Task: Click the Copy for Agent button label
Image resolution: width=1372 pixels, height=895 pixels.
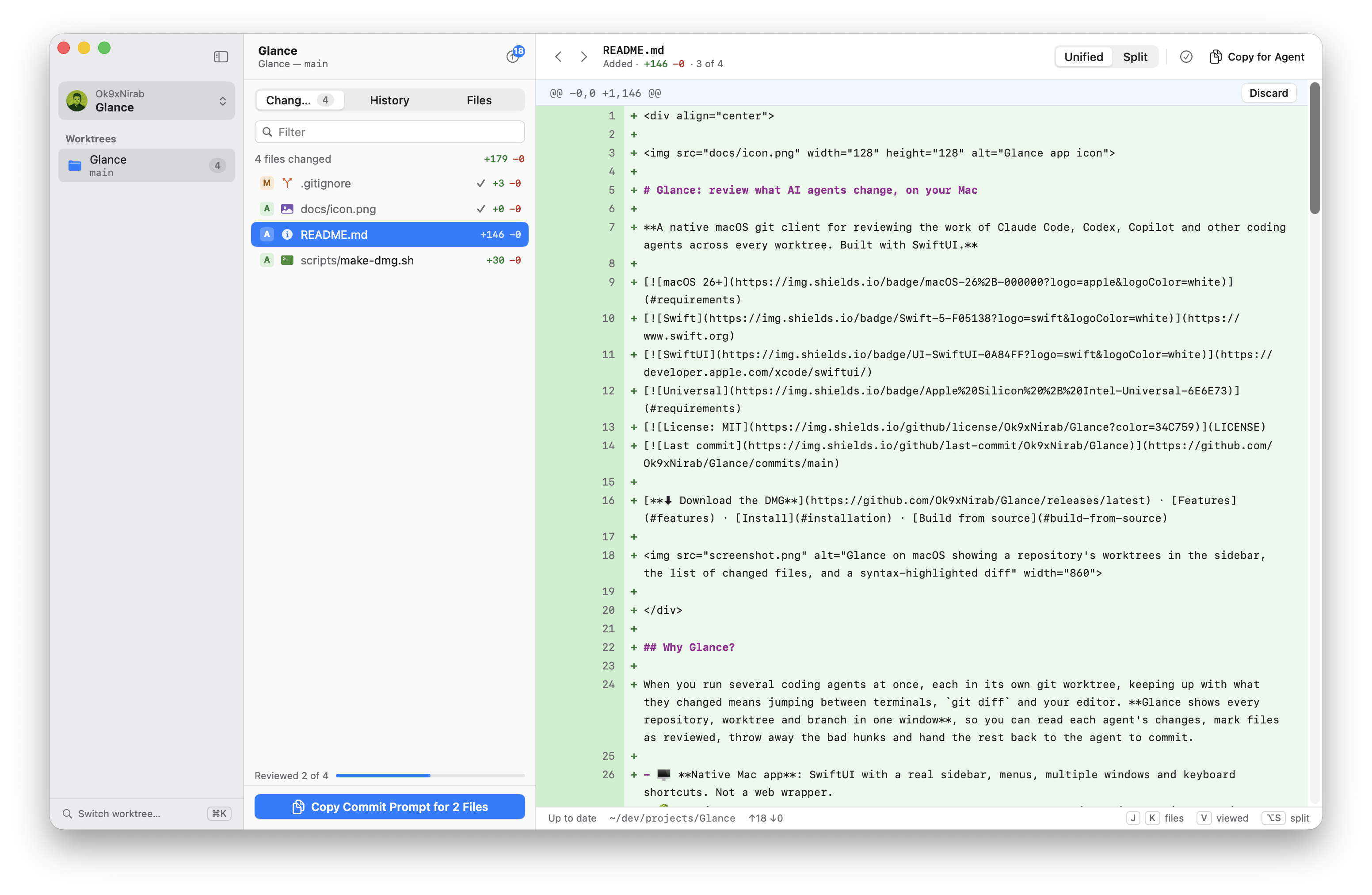Action: point(1265,57)
